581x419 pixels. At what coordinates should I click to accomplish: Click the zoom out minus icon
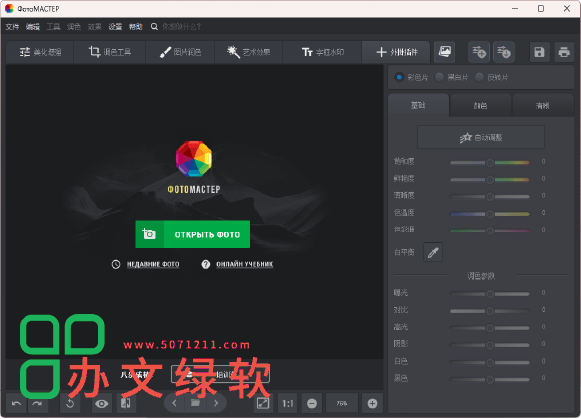[312, 403]
